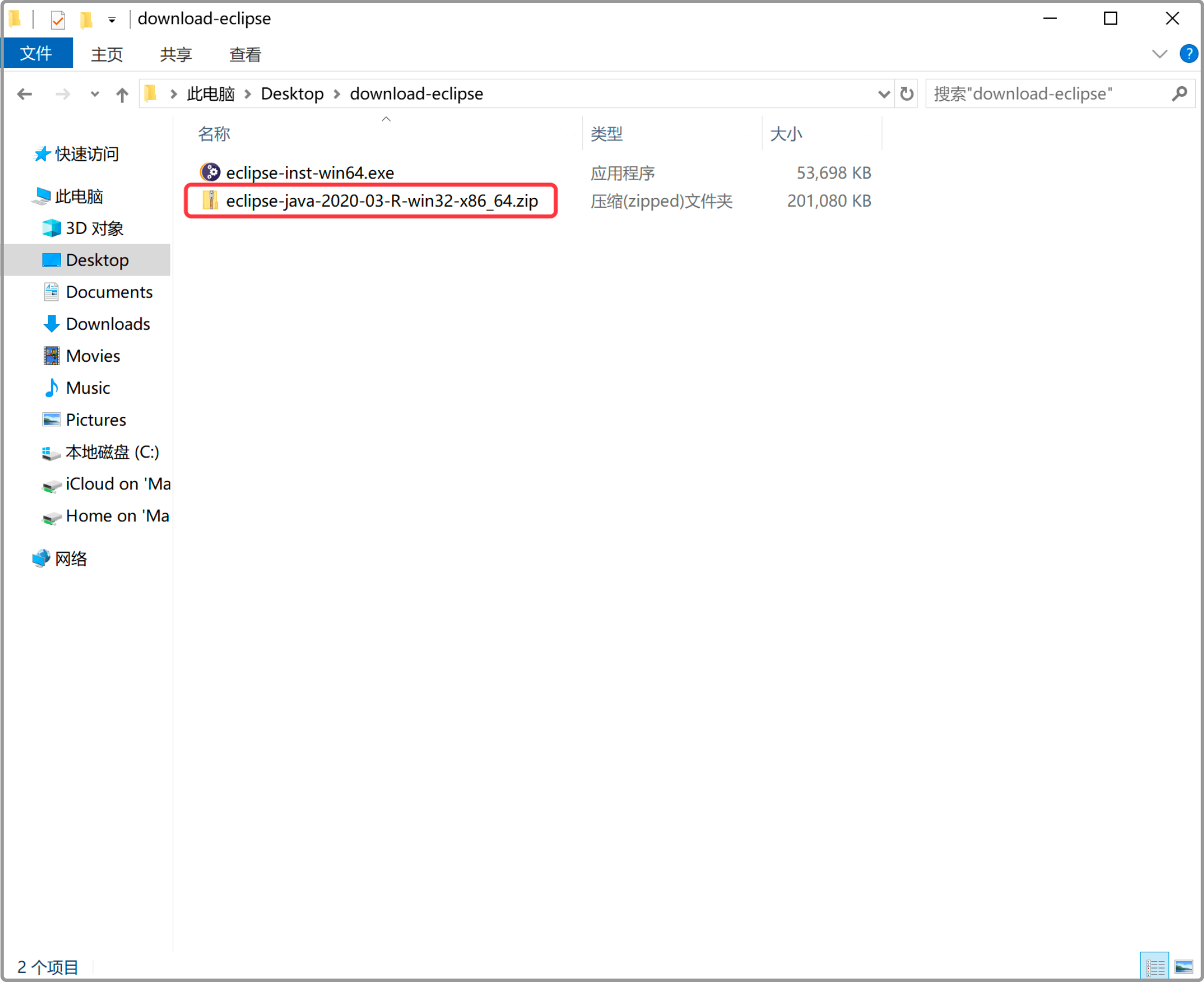Open Home on 'Ma network drive

pos(117,516)
